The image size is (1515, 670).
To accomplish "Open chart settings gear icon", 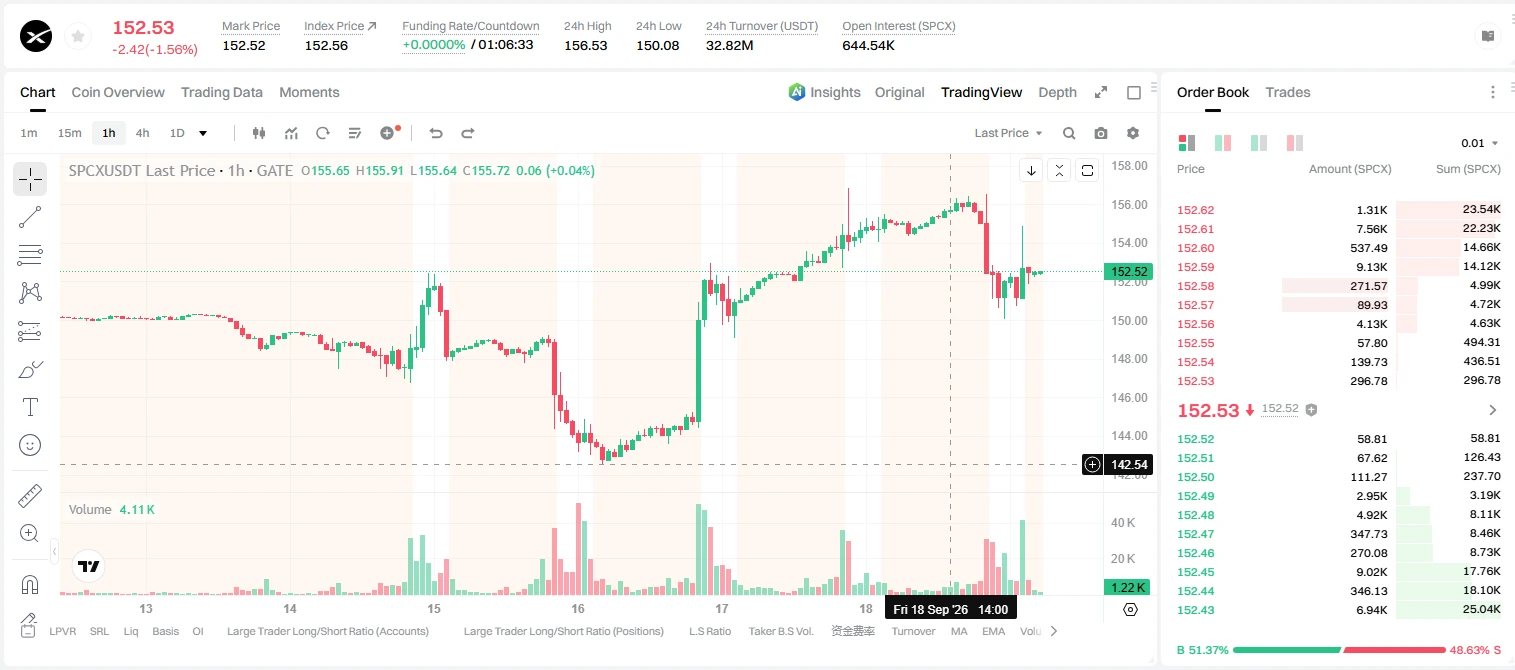I will 1133,133.
